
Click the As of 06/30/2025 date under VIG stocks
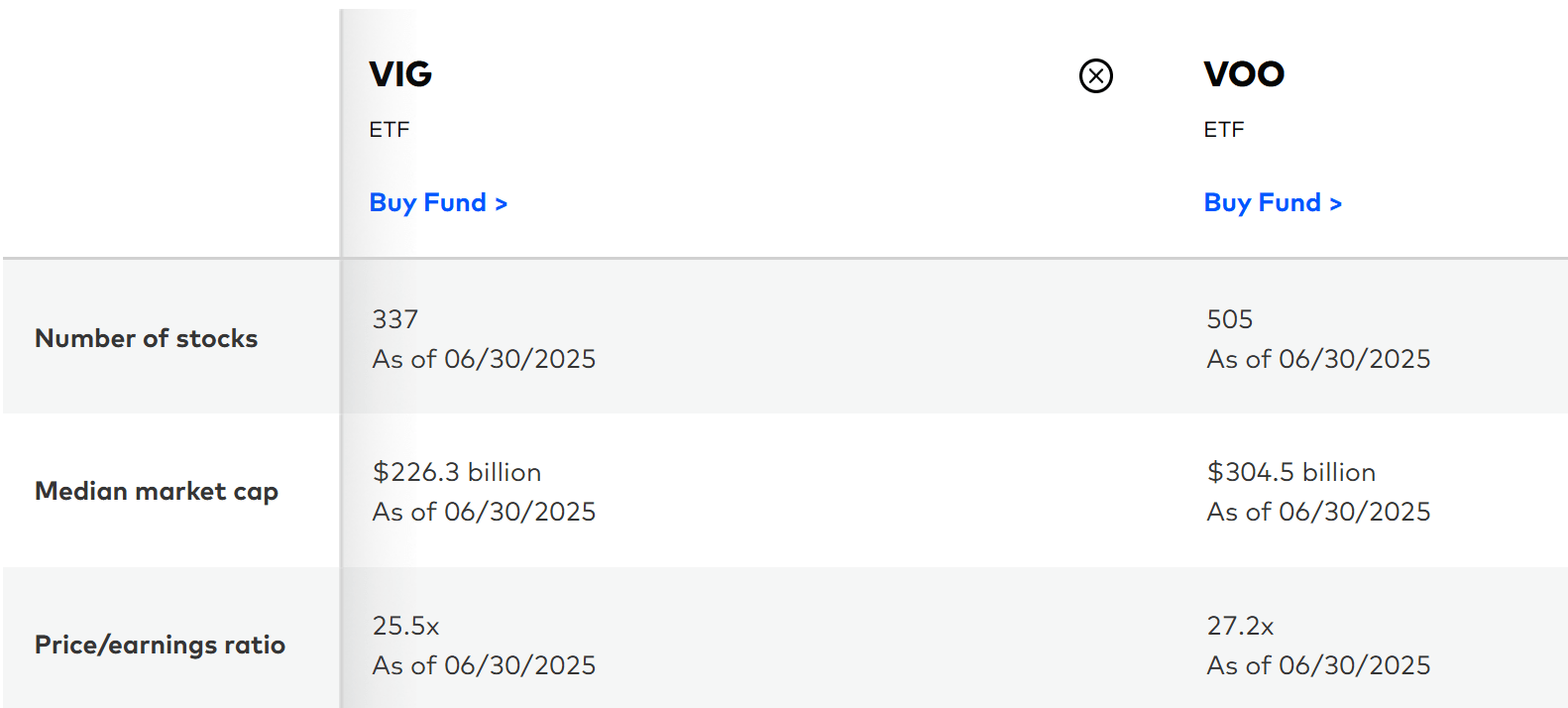point(483,359)
